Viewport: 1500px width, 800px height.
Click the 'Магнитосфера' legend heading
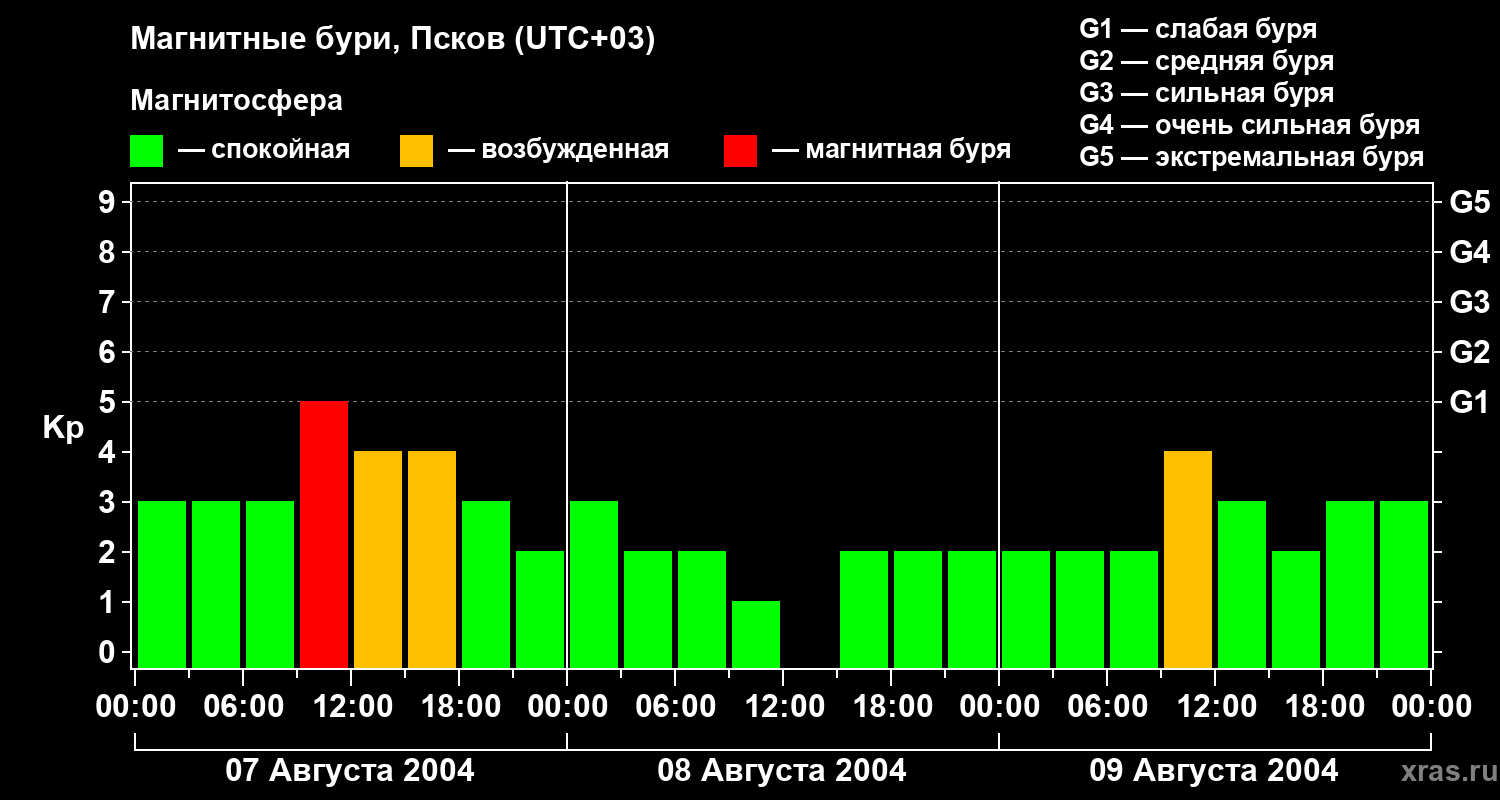[236, 101]
